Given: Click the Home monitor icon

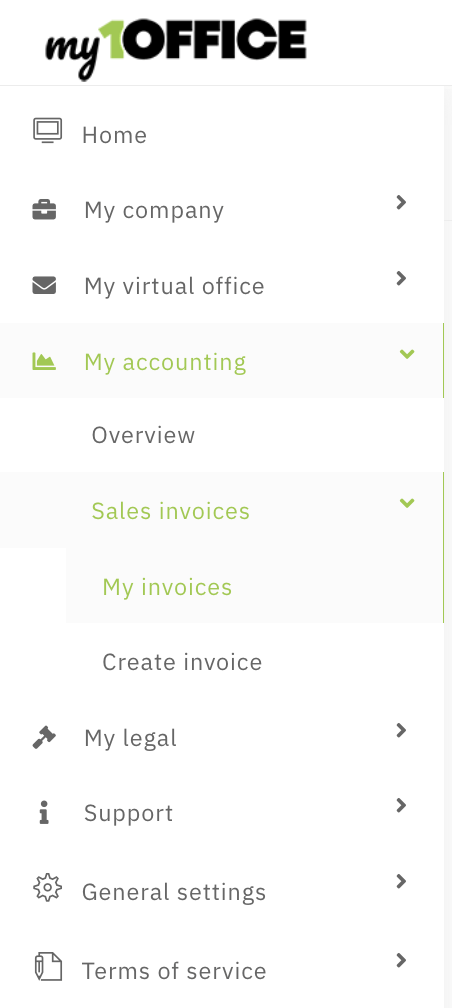Looking at the screenshot, I should click(x=48, y=131).
